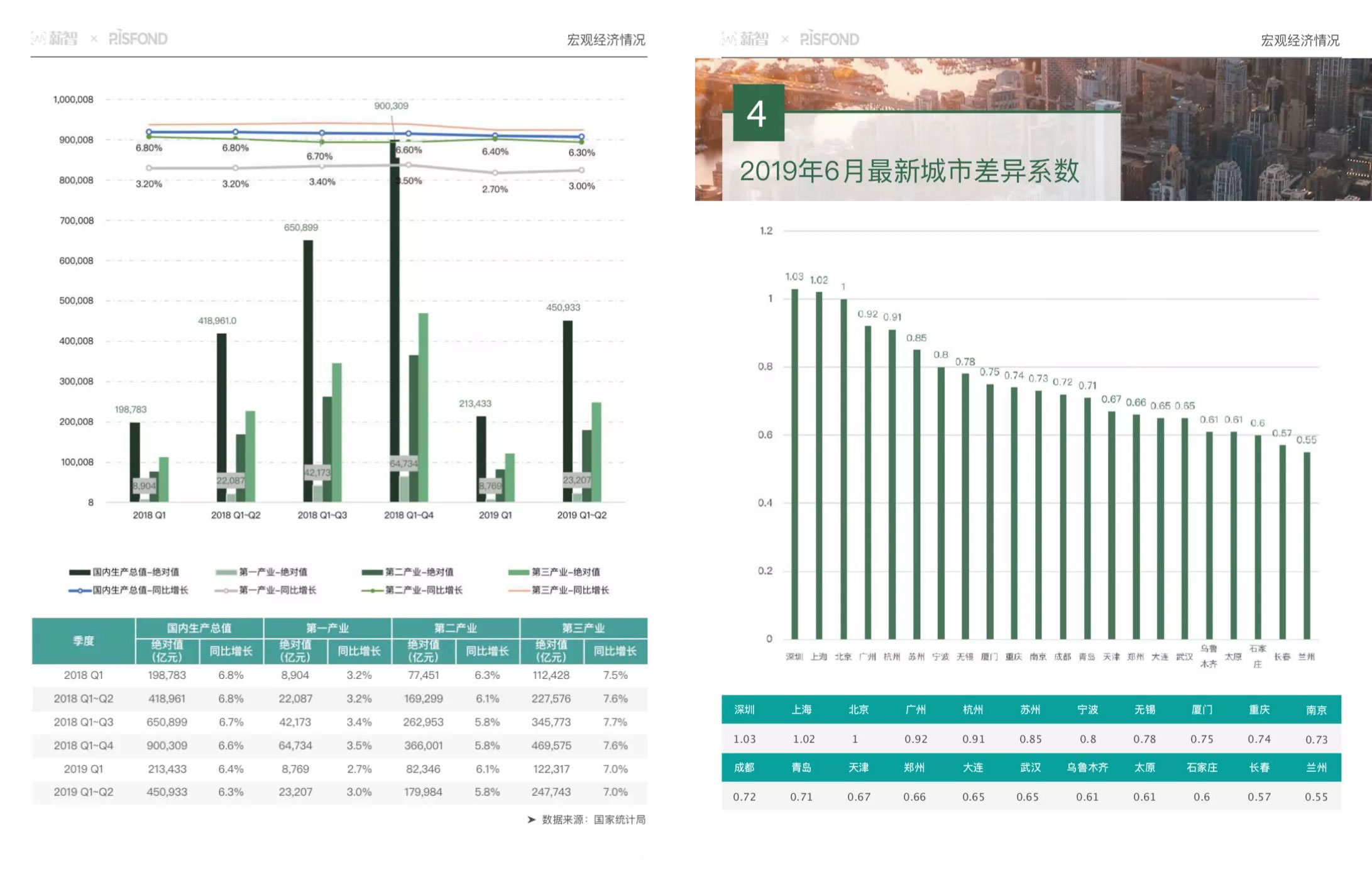Click the 南京 header cell in city table
Image resolution: width=1372 pixels, height=892 pixels.
pos(1316,710)
